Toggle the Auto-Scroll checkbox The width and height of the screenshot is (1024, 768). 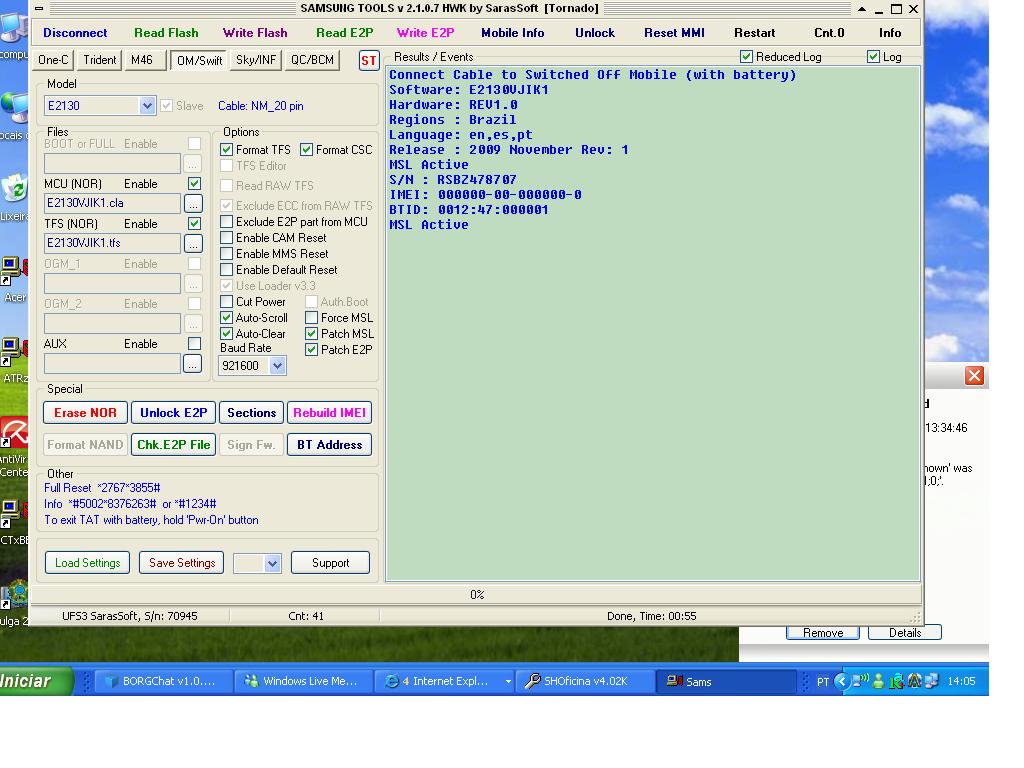click(227, 318)
